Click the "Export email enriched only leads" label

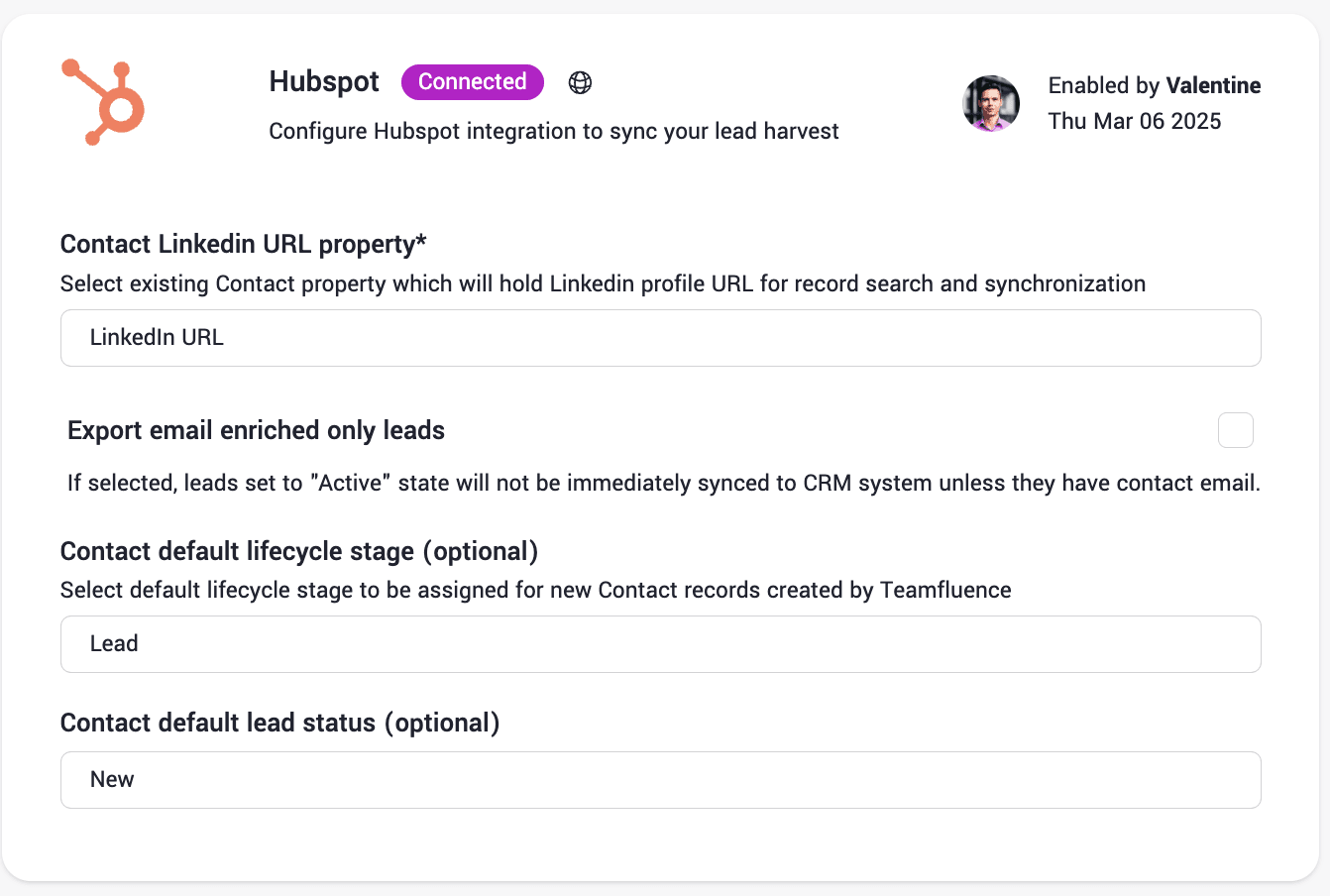[x=256, y=430]
